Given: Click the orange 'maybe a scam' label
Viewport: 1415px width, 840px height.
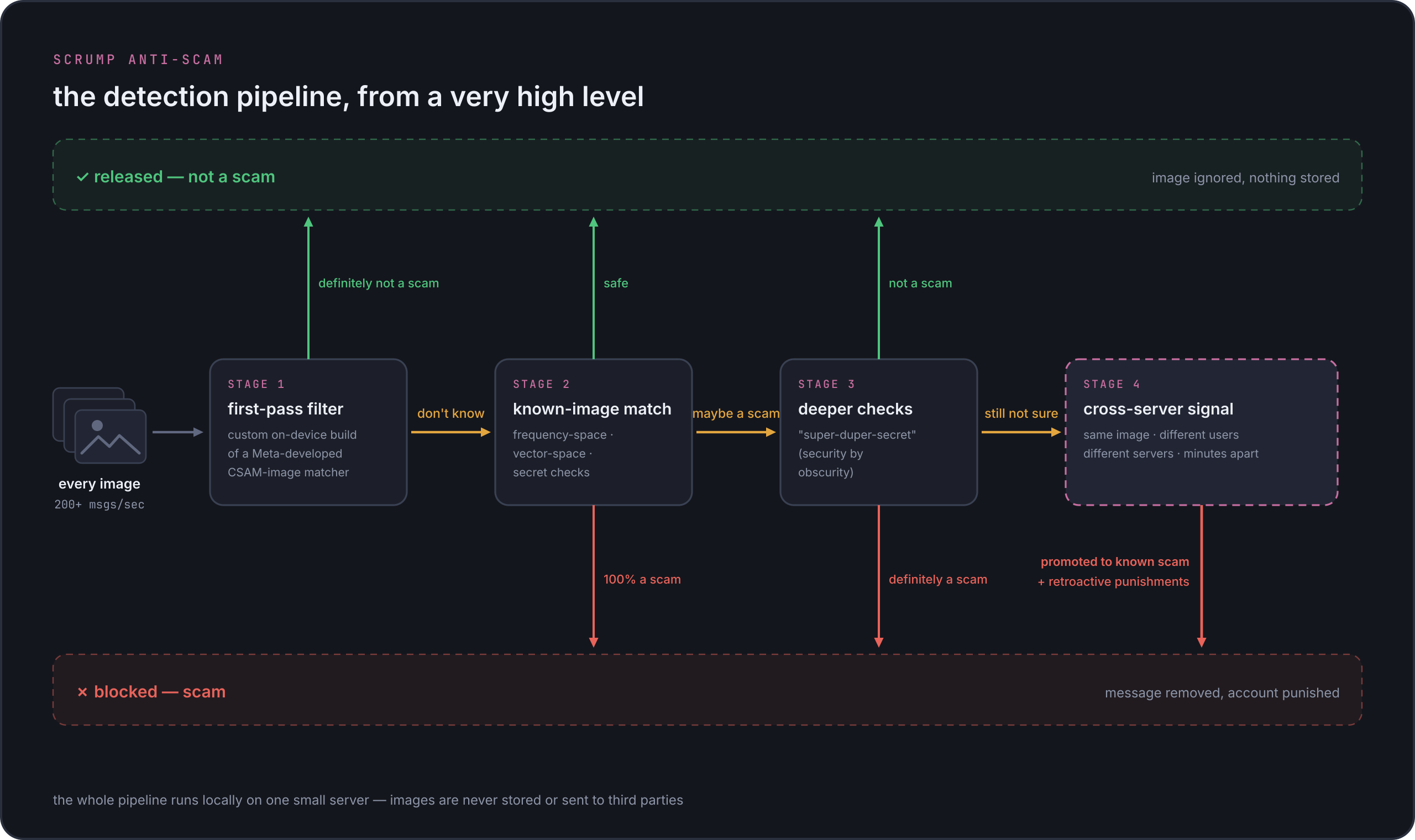Looking at the screenshot, I should click(736, 413).
